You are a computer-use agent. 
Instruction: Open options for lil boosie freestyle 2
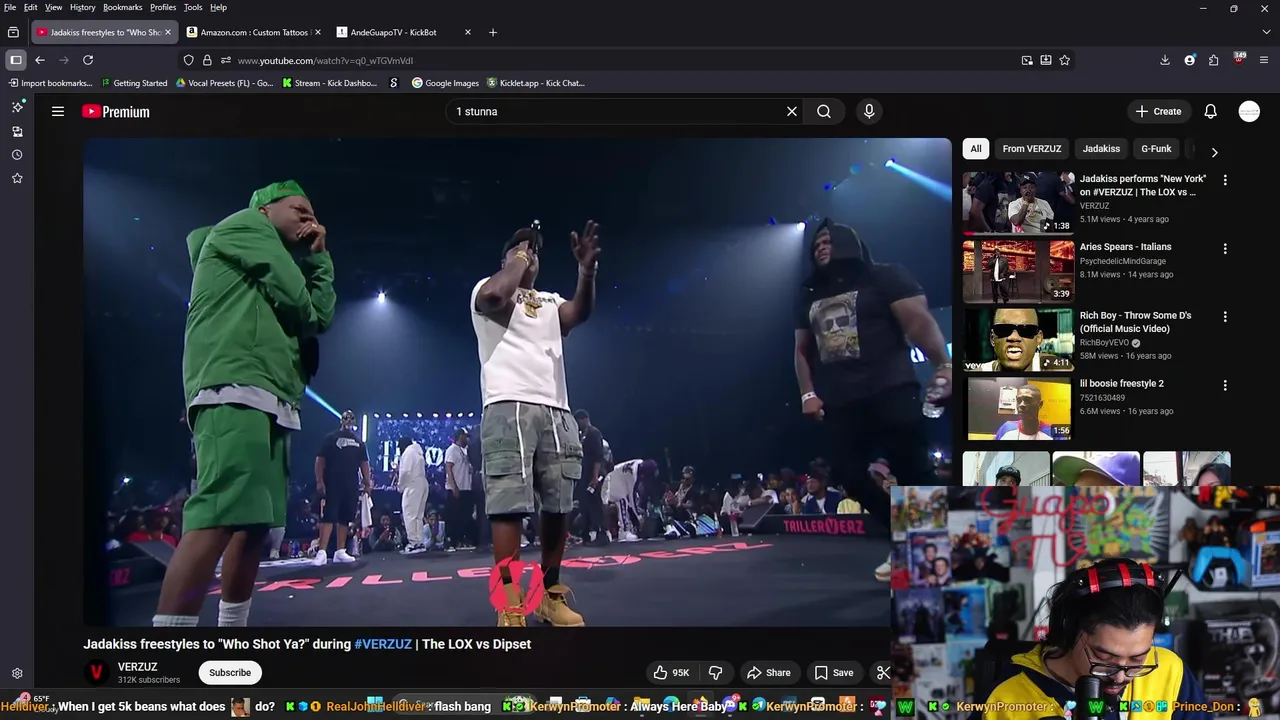coord(1225,385)
